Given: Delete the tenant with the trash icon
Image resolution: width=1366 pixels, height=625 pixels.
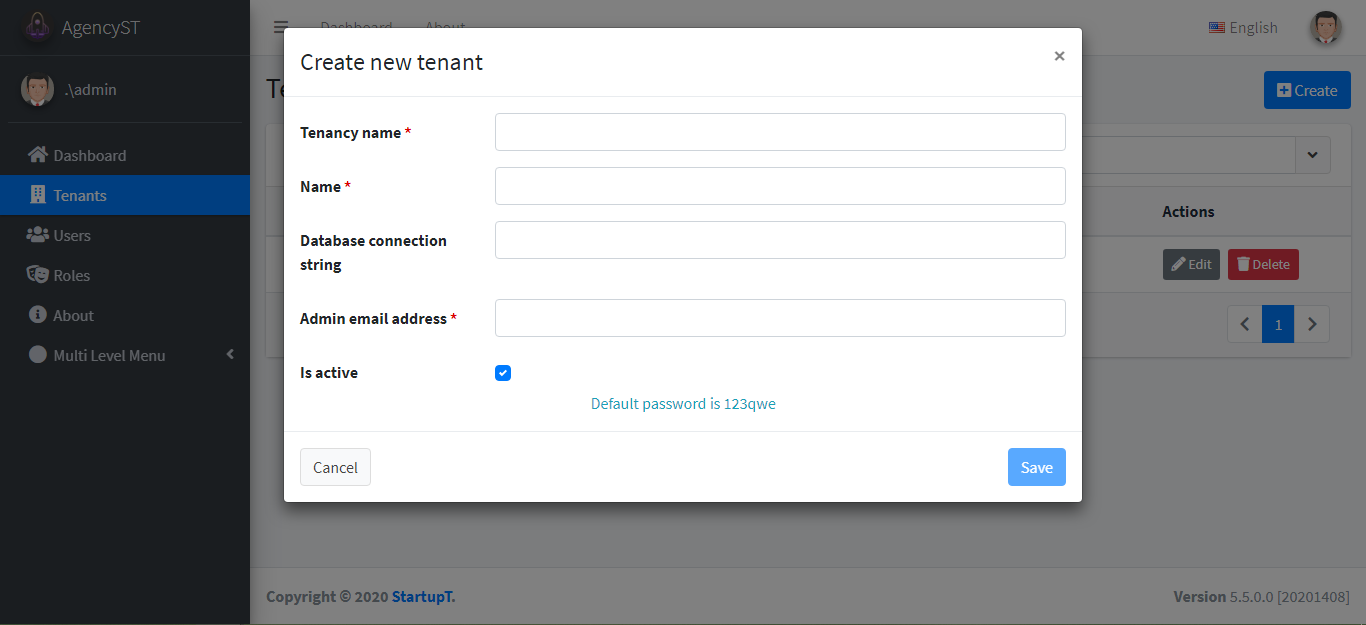Looking at the screenshot, I should 1244,264.
